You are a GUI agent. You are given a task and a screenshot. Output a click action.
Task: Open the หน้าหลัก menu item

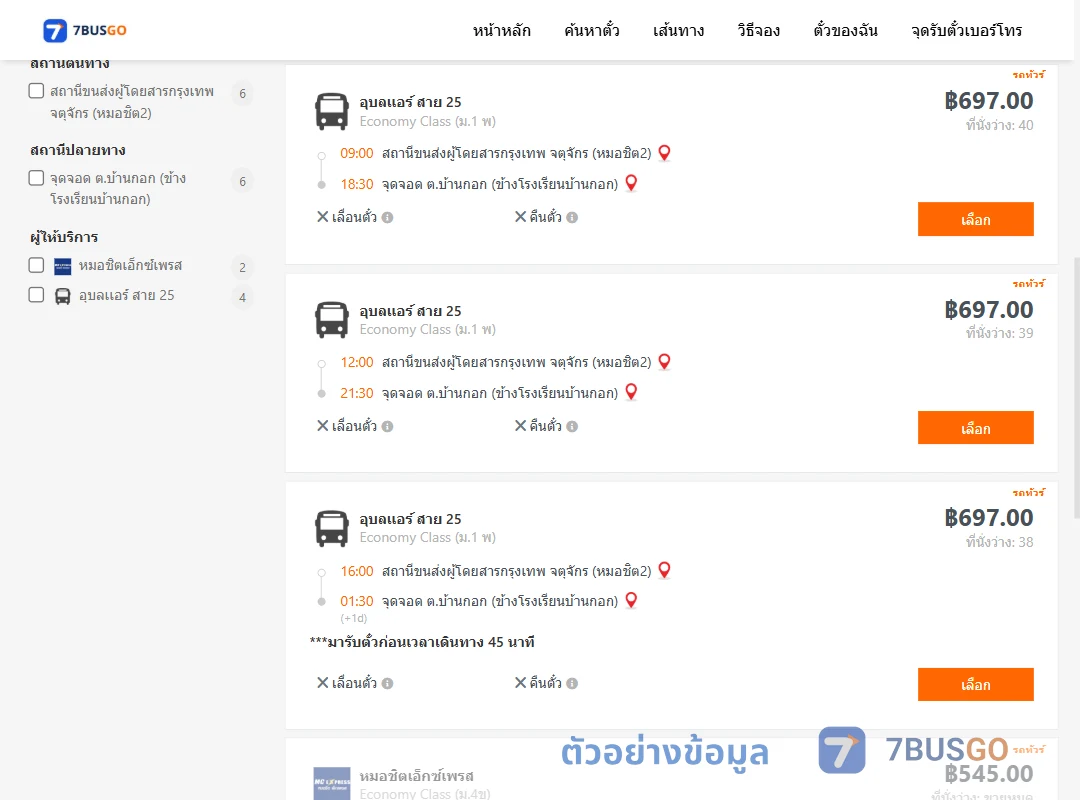click(501, 30)
